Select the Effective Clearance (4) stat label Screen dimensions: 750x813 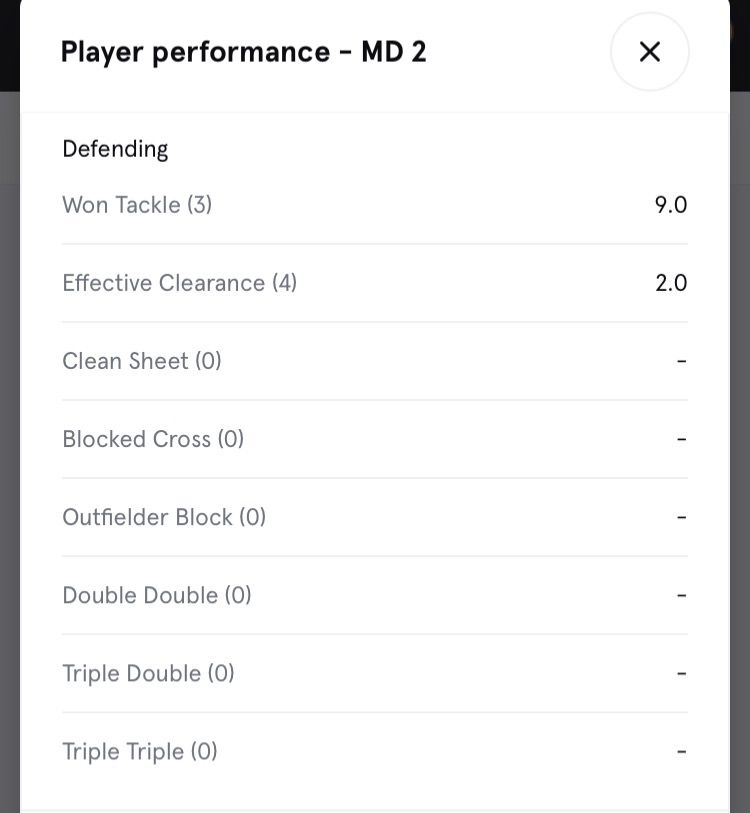coord(179,283)
